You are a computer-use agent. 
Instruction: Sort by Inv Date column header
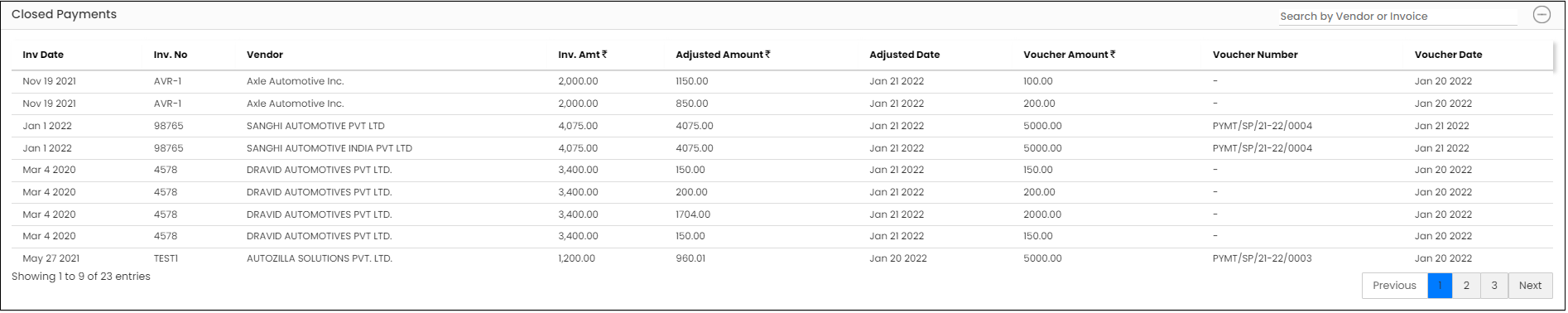coord(43,55)
